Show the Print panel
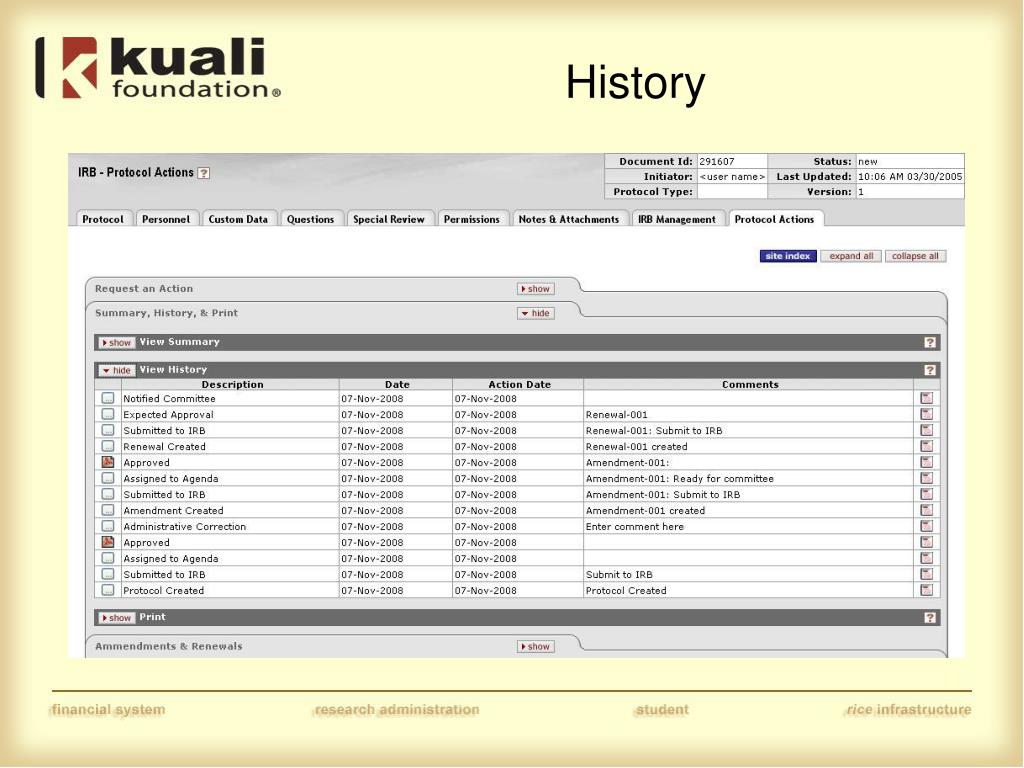Screen dimensions: 1024x768 [116, 618]
